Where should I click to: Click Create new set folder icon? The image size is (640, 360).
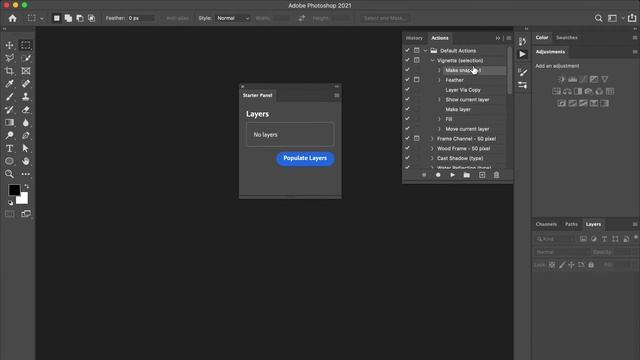coord(467,175)
